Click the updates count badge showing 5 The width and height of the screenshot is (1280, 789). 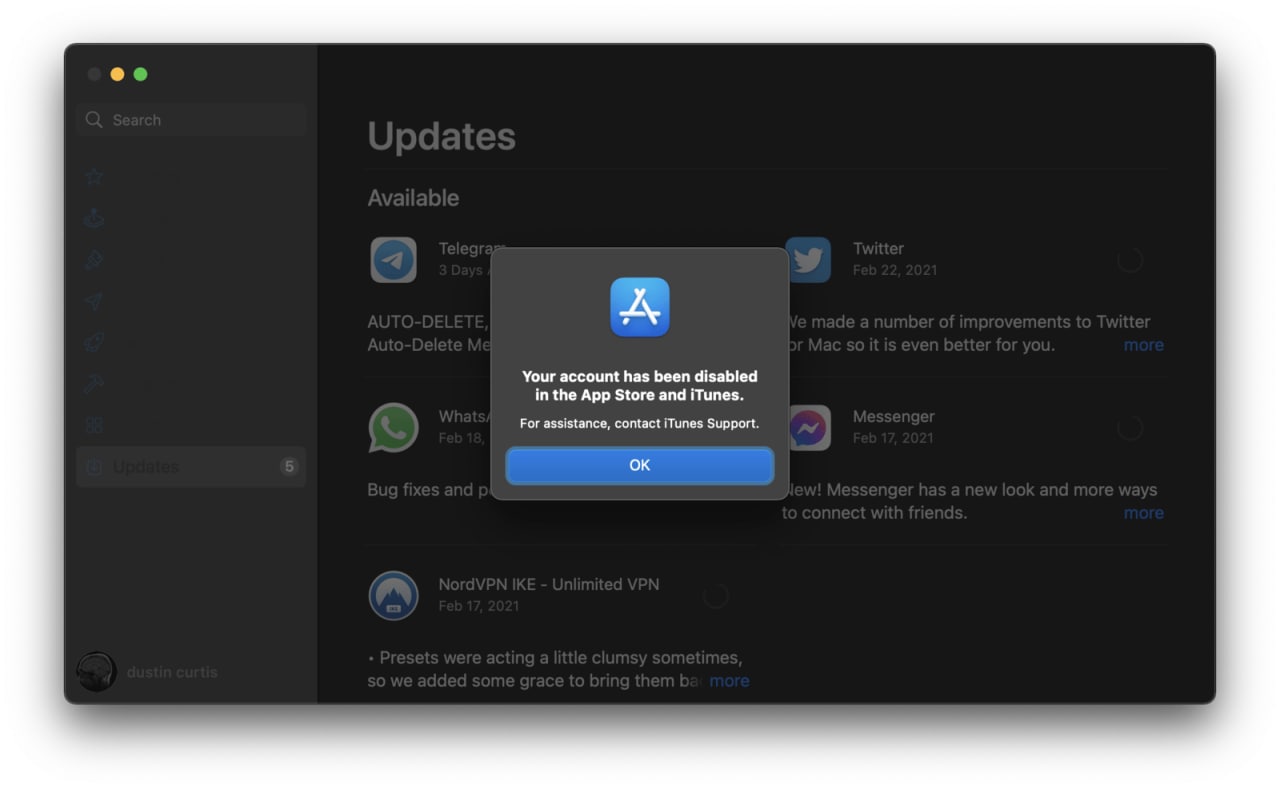click(x=289, y=467)
